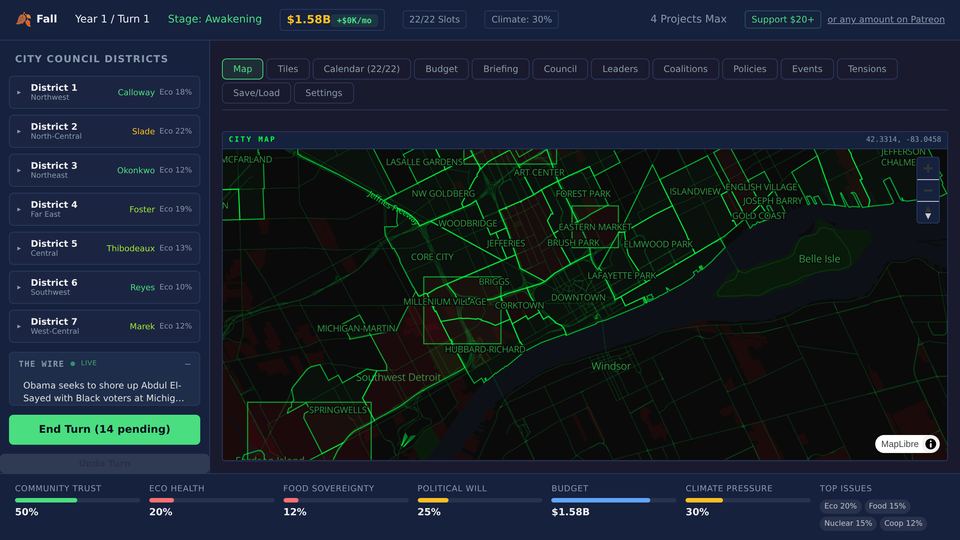Viewport: 960px width, 540px height.
Task: Follow 'or any amount on Patreon' link
Action: (x=886, y=19)
